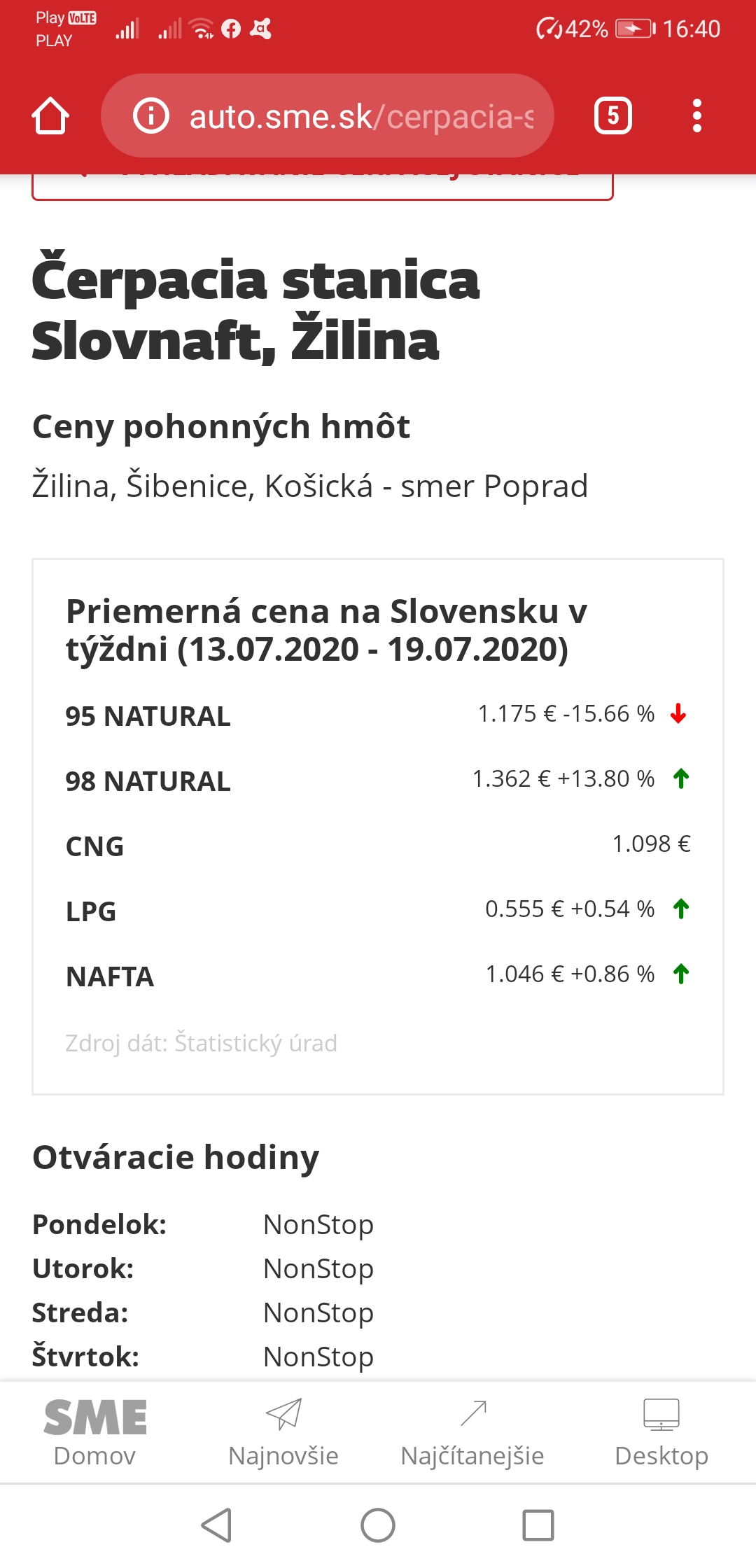Open Android recent apps square button
The image size is (756, 1568).
tap(538, 1525)
